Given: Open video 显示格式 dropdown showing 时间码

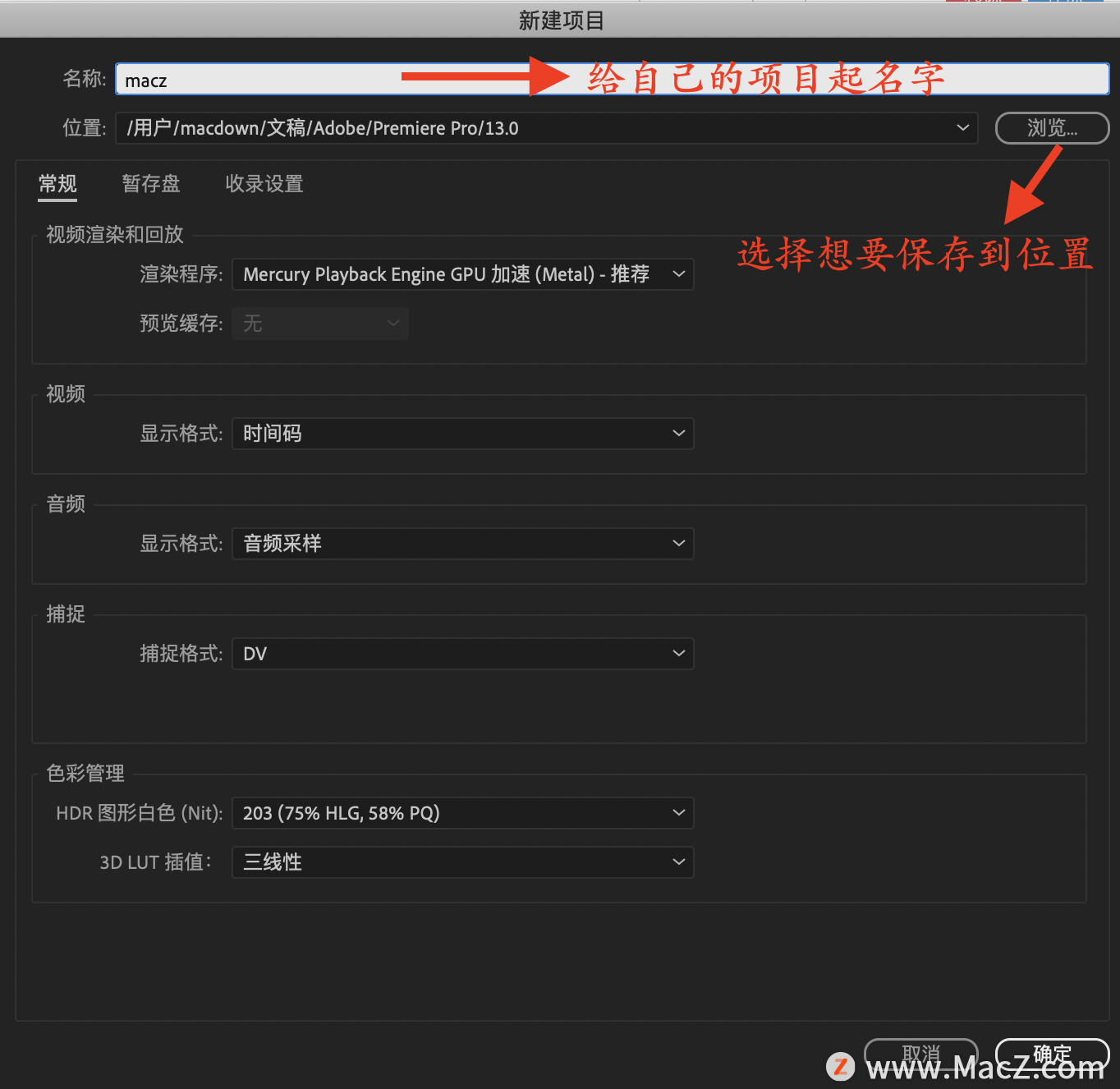Looking at the screenshot, I should point(463,434).
